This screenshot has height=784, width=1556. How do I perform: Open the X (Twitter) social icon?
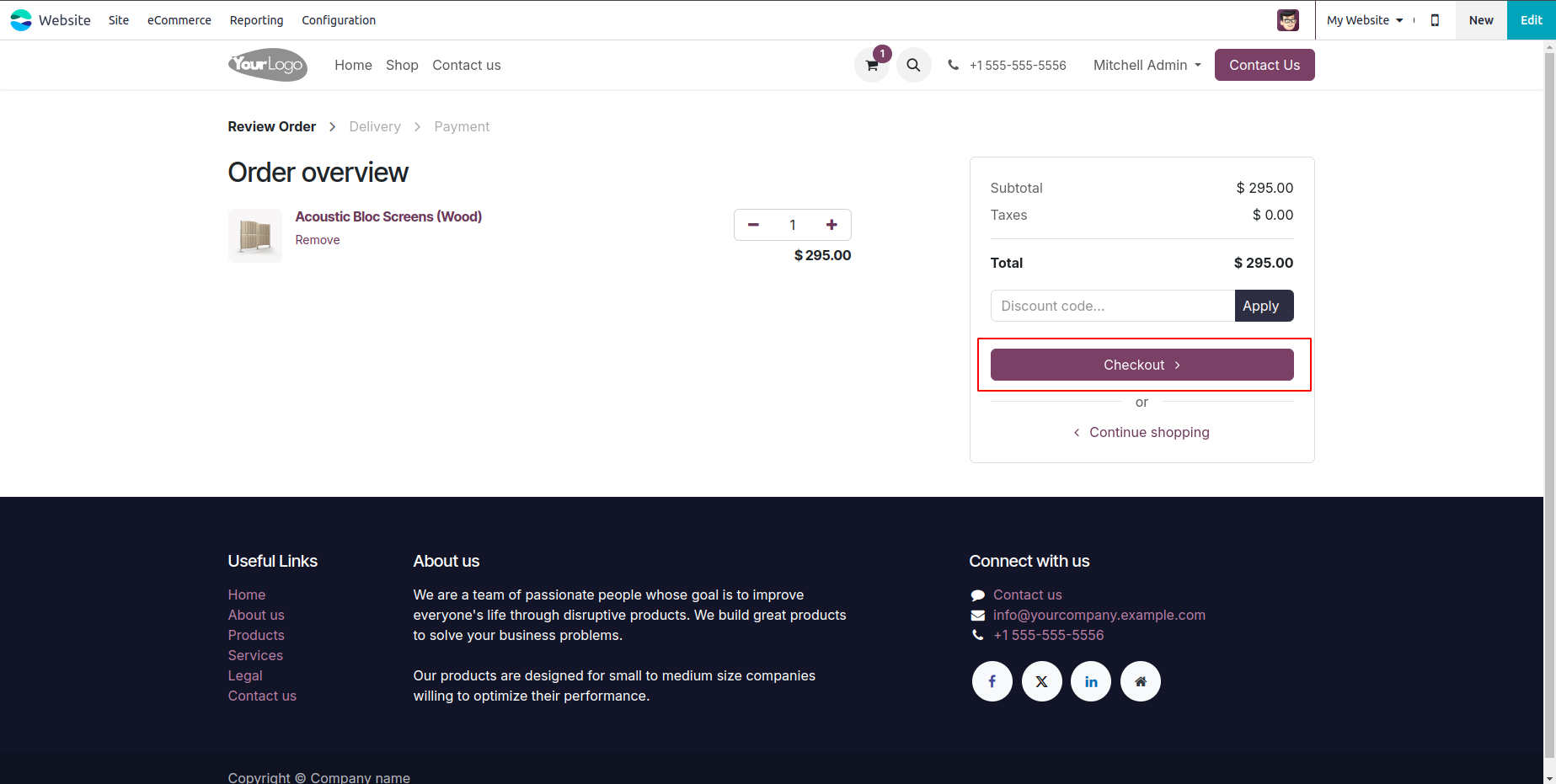[1042, 681]
